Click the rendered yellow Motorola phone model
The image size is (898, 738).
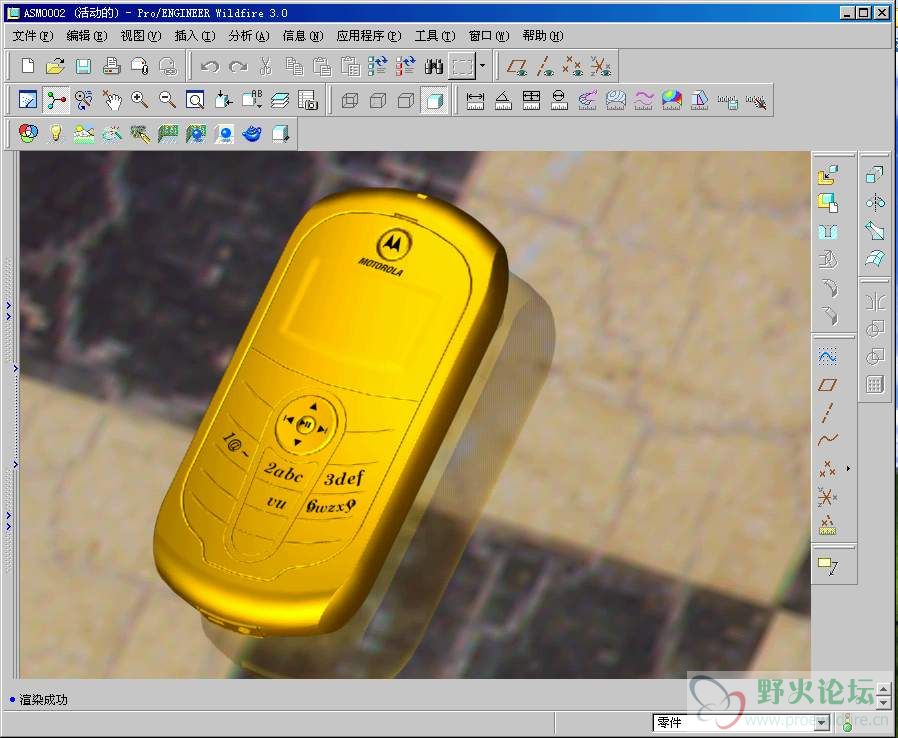(x=331, y=412)
